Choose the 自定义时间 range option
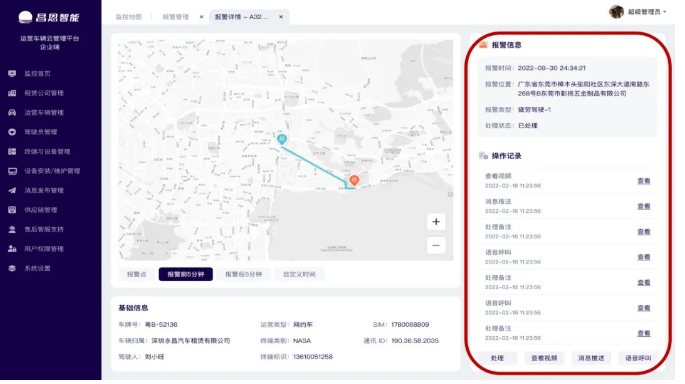Screen dimensions: 685x384 pyautogui.click(x=299, y=274)
